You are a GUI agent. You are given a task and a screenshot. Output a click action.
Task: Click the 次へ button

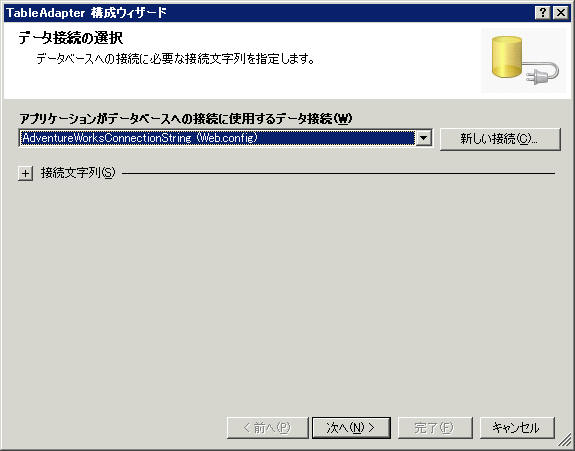[351, 428]
